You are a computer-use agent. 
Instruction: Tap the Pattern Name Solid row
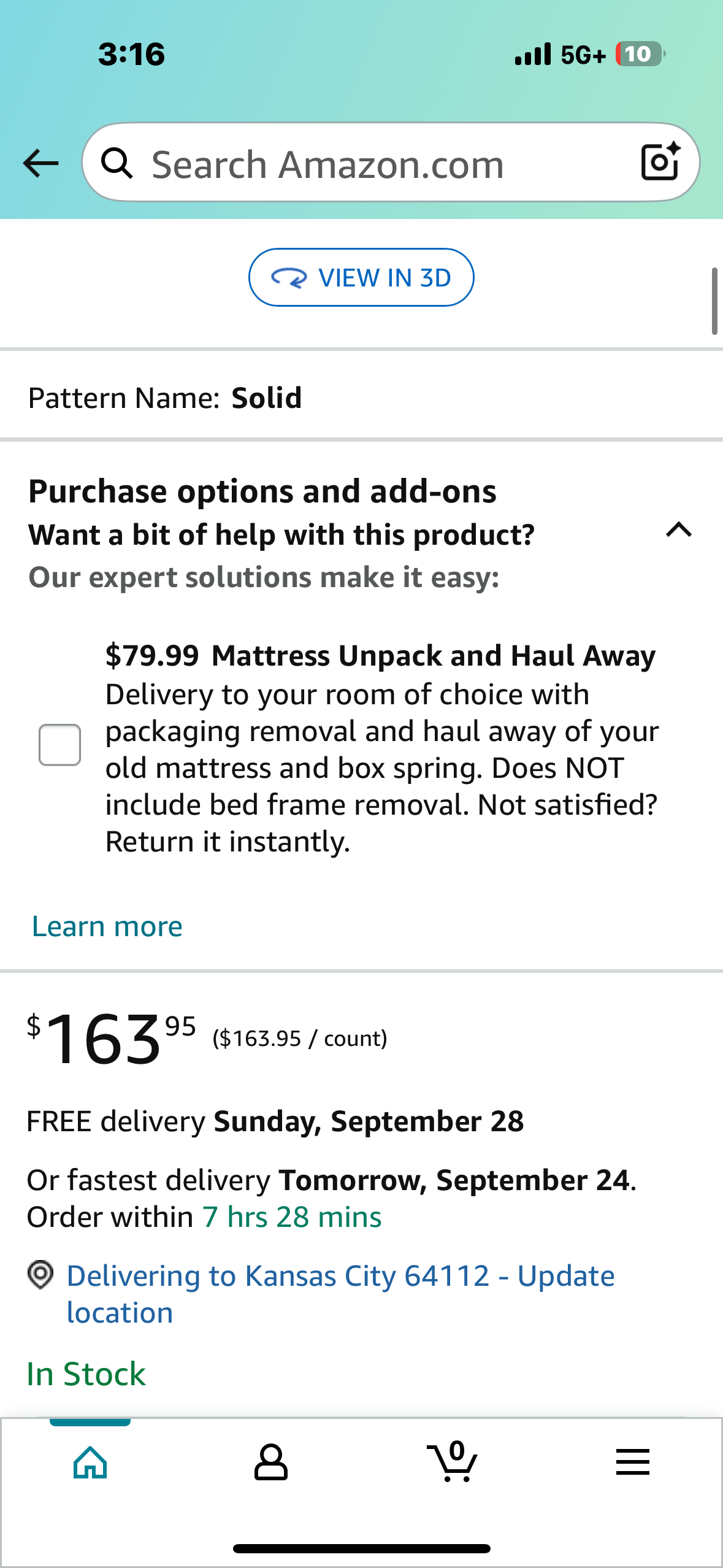coord(166,398)
